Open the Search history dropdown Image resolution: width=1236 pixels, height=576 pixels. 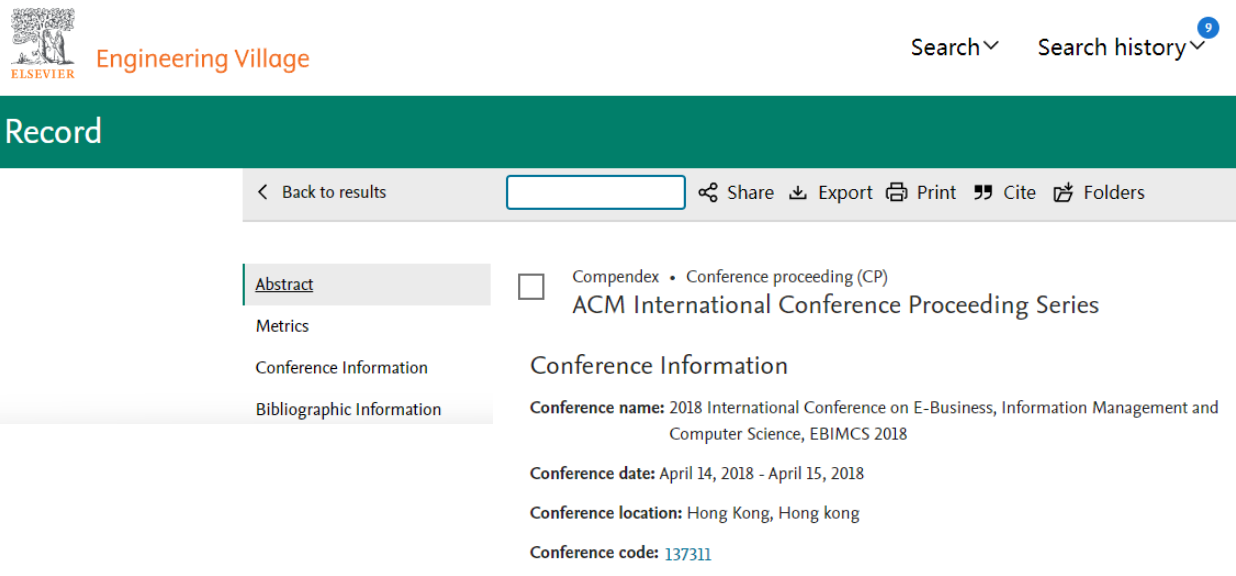point(1122,47)
